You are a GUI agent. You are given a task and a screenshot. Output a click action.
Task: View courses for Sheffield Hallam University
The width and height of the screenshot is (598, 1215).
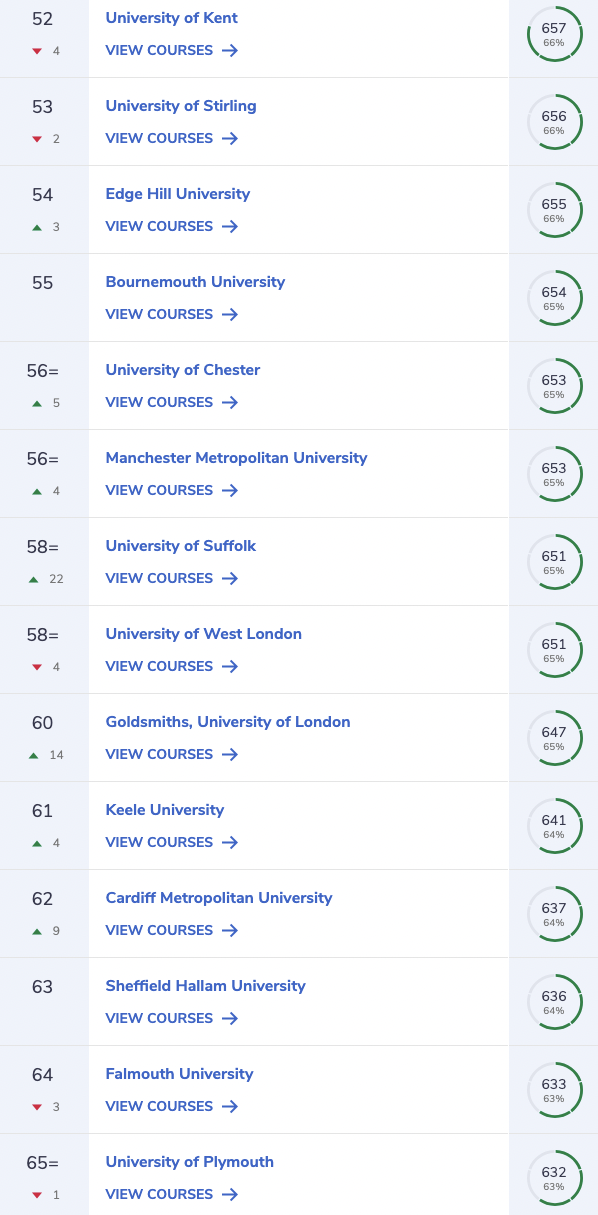point(172,1018)
